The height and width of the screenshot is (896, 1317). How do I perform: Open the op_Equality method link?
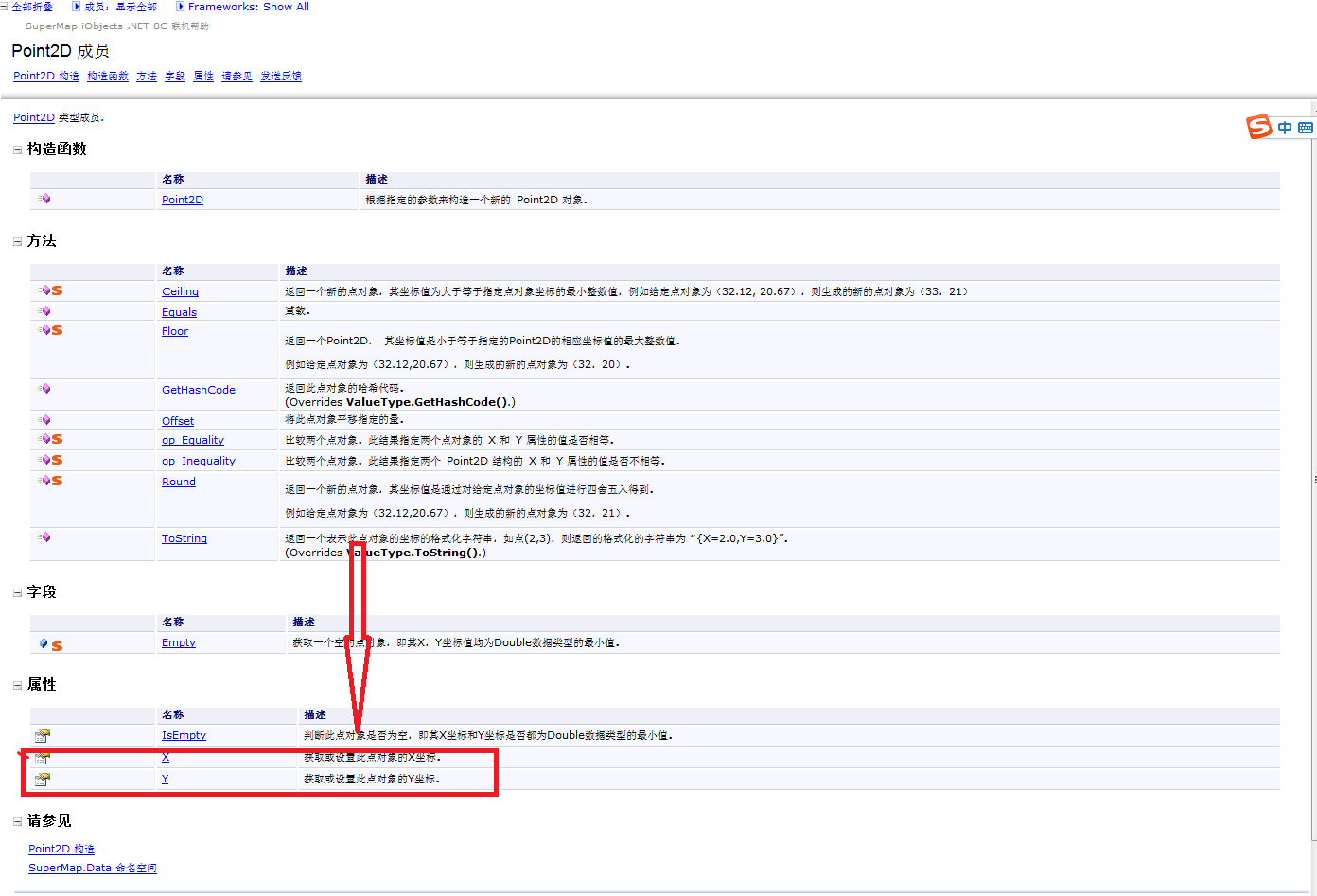(193, 440)
